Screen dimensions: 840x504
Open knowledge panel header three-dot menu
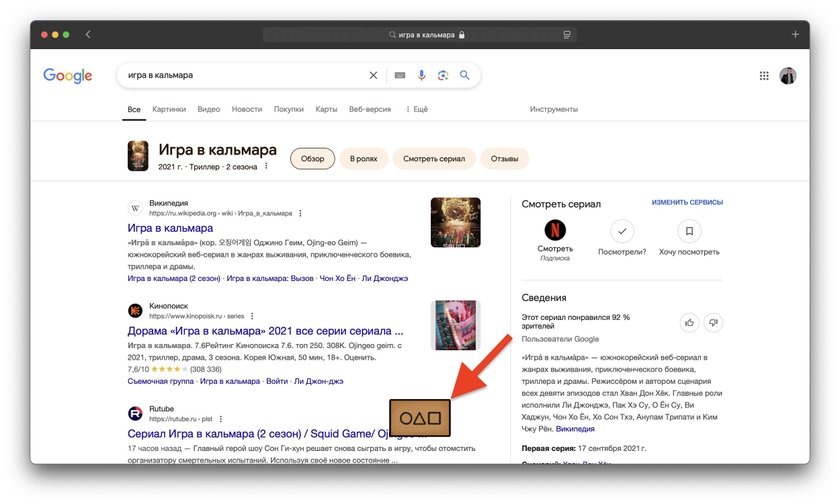(266, 166)
